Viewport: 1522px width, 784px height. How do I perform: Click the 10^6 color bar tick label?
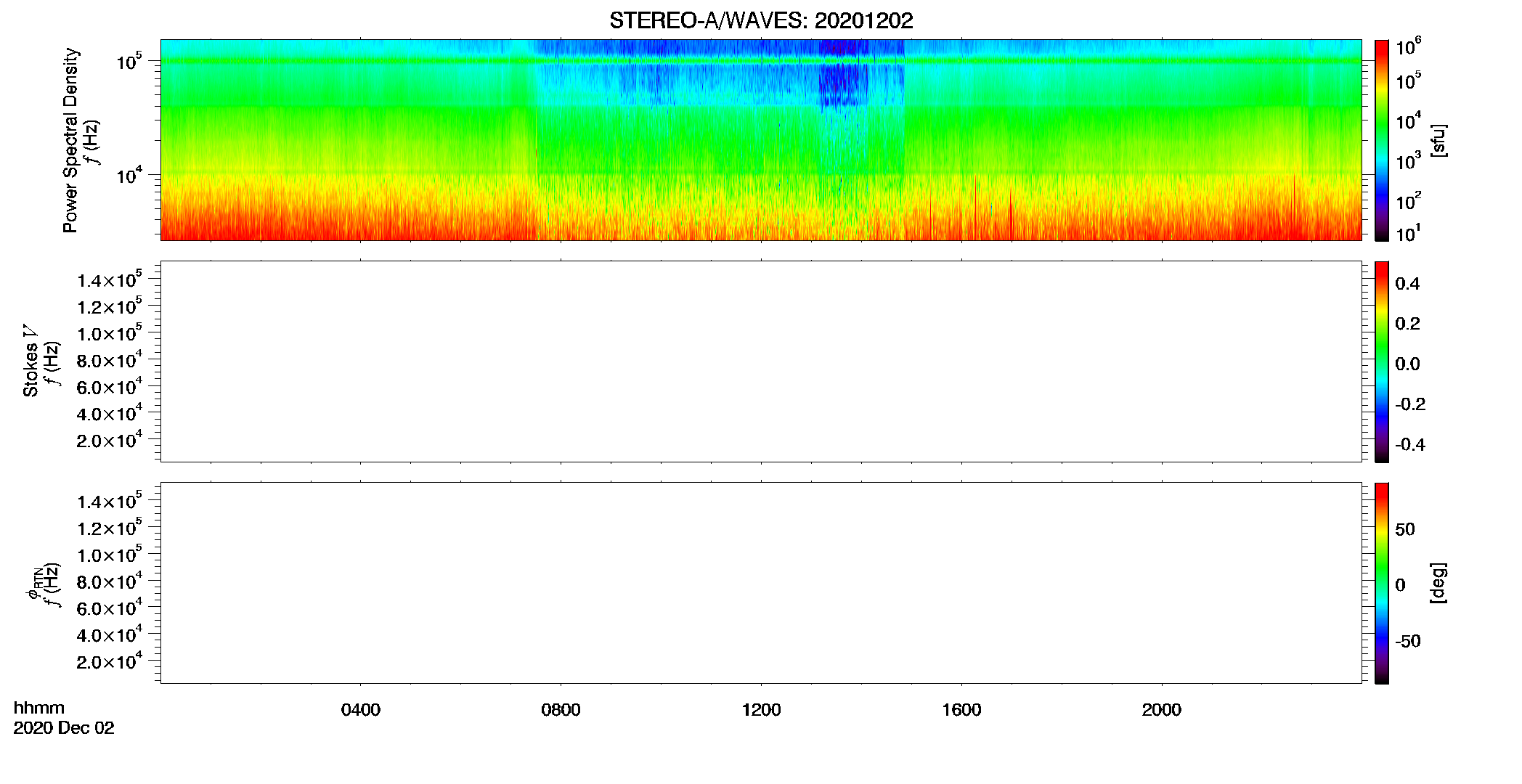(x=1408, y=47)
